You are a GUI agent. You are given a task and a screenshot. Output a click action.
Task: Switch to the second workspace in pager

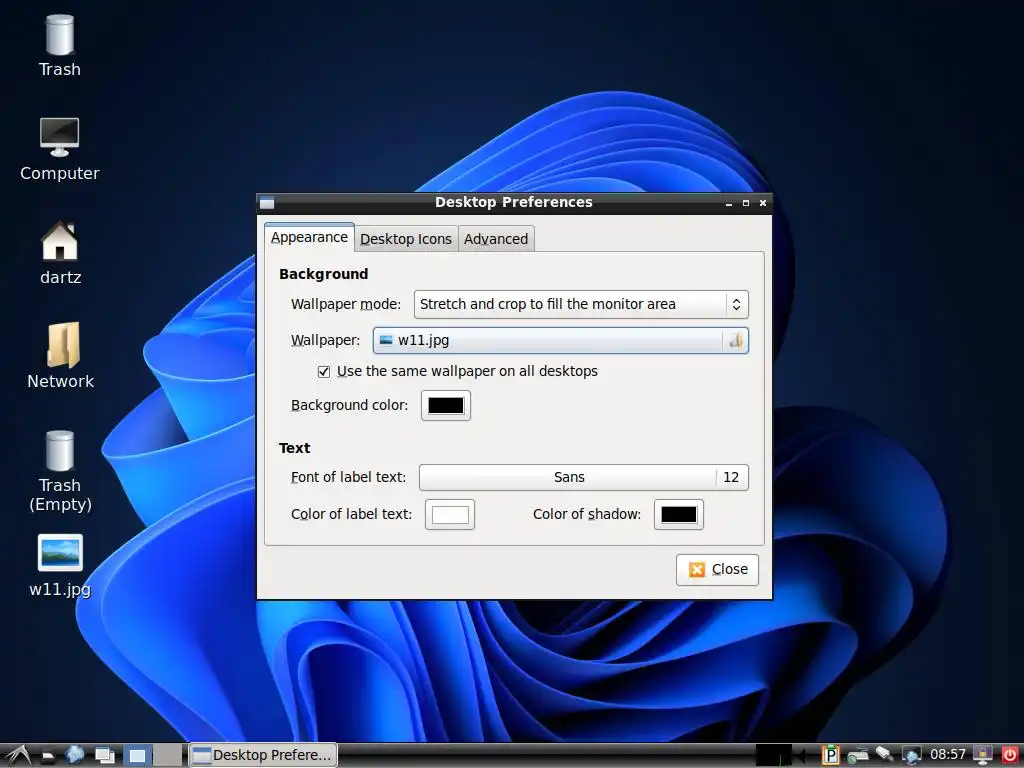[x=168, y=756]
